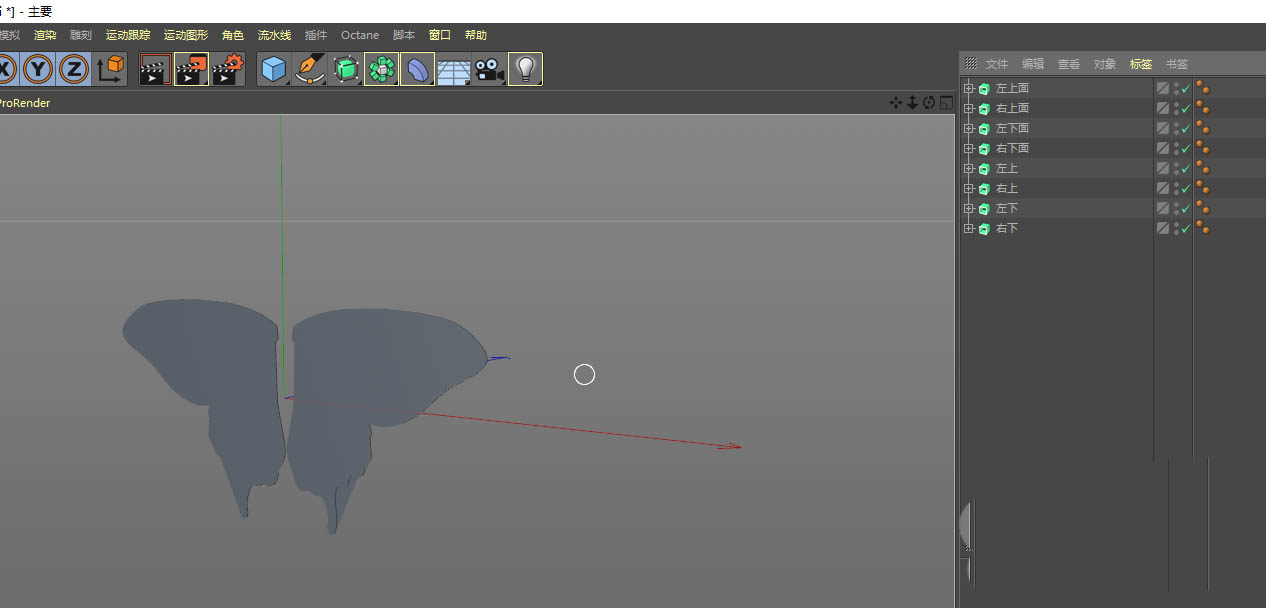
Task: Disable 左下面 generator green checkmark
Action: click(x=1186, y=129)
